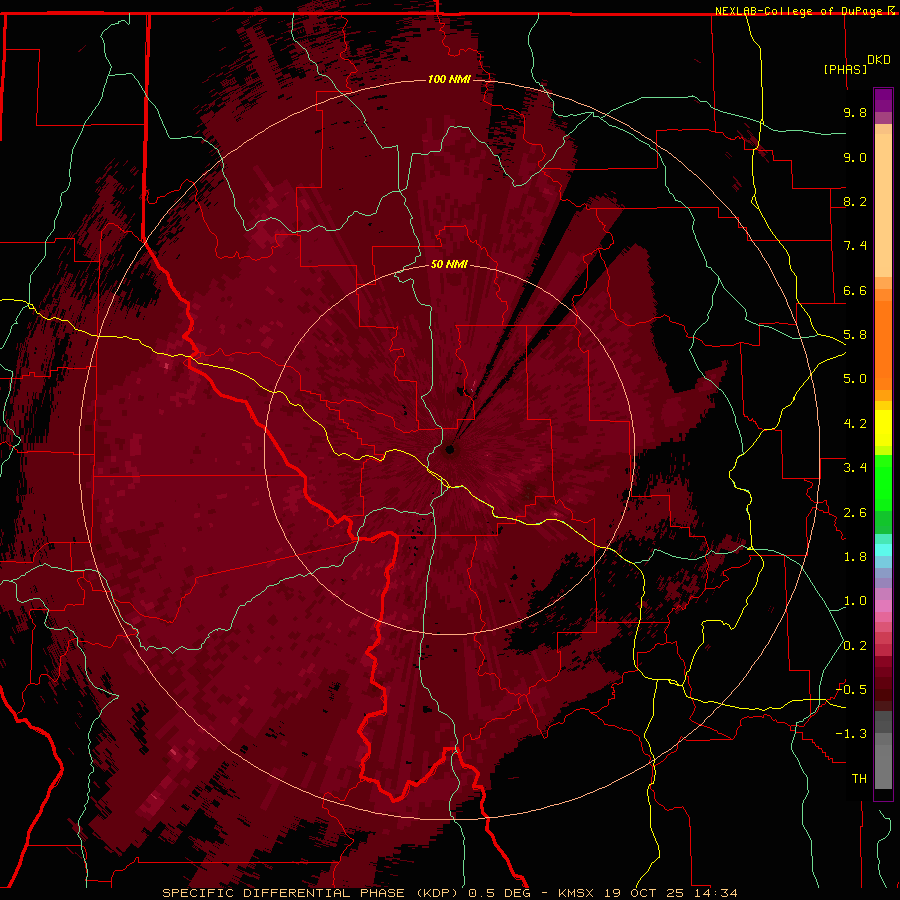Viewport: 900px width, 900px height.
Task: Click the 8.2 legend value
Action: pos(855,201)
